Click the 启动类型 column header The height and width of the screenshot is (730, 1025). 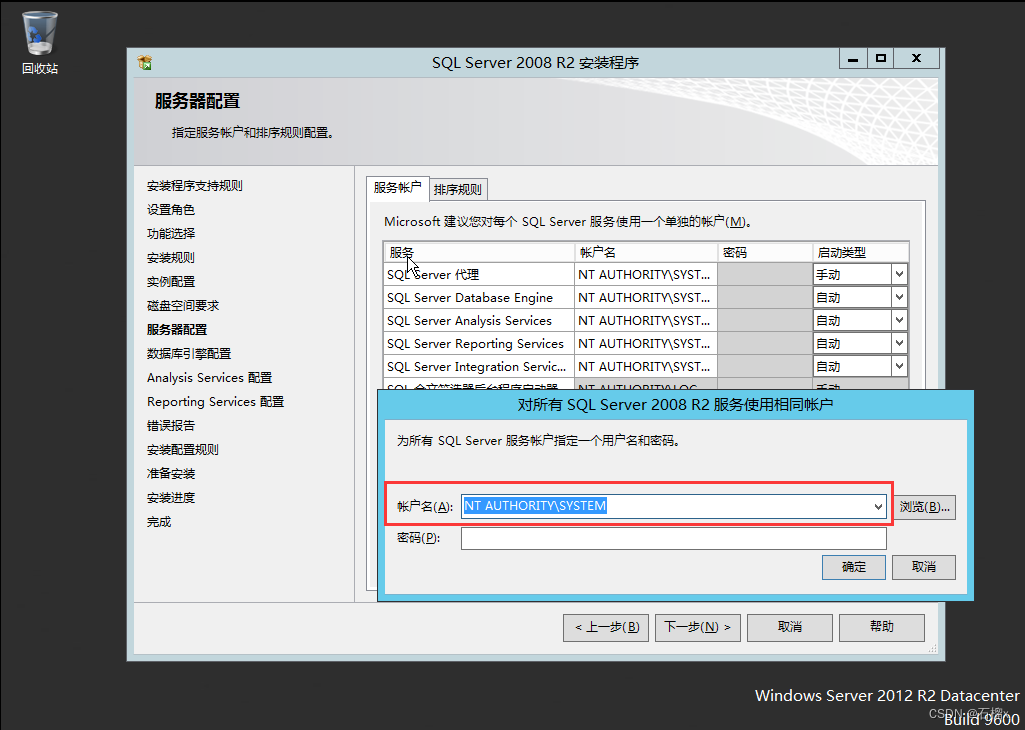[x=861, y=252]
